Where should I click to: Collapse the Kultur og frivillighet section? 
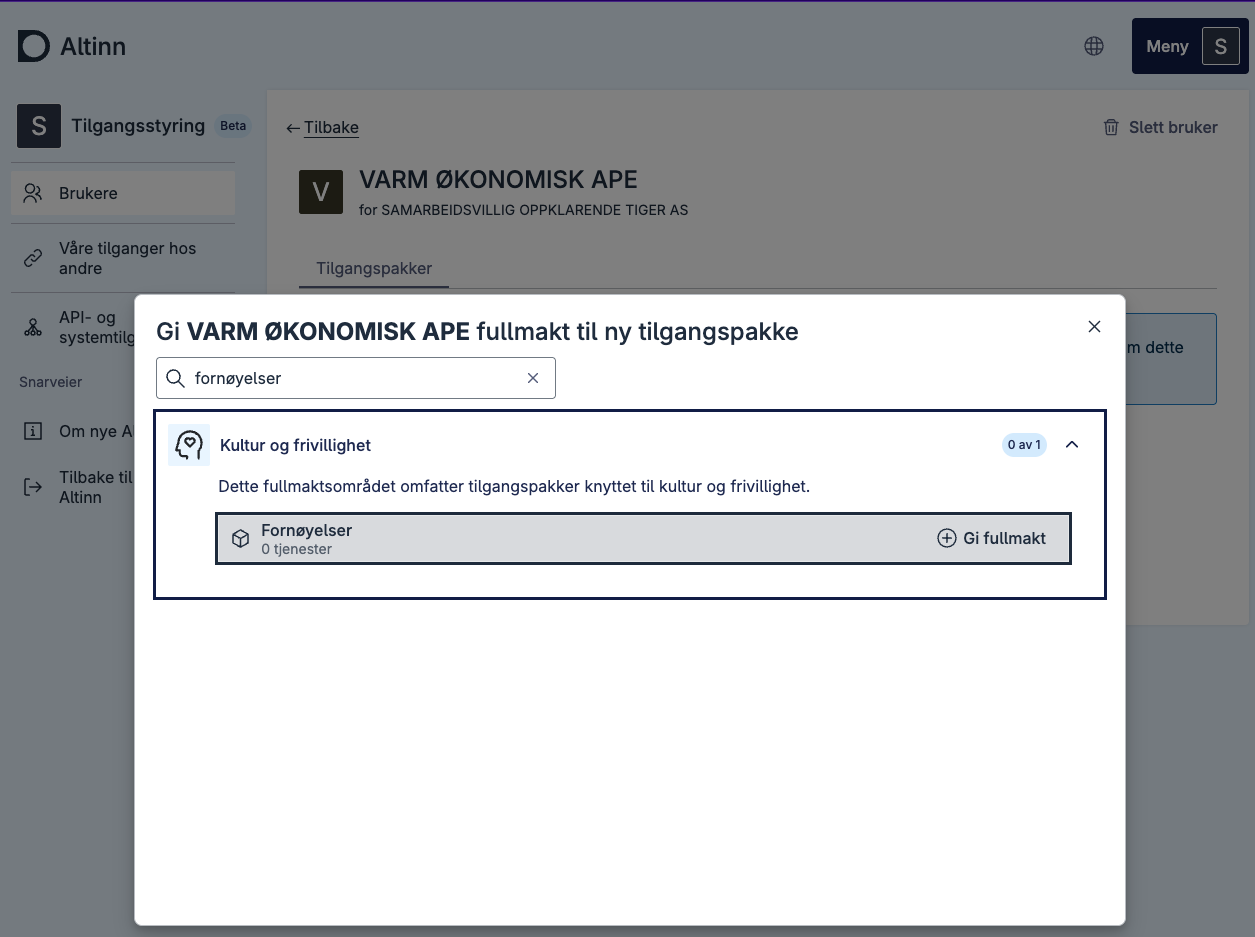(x=1072, y=444)
